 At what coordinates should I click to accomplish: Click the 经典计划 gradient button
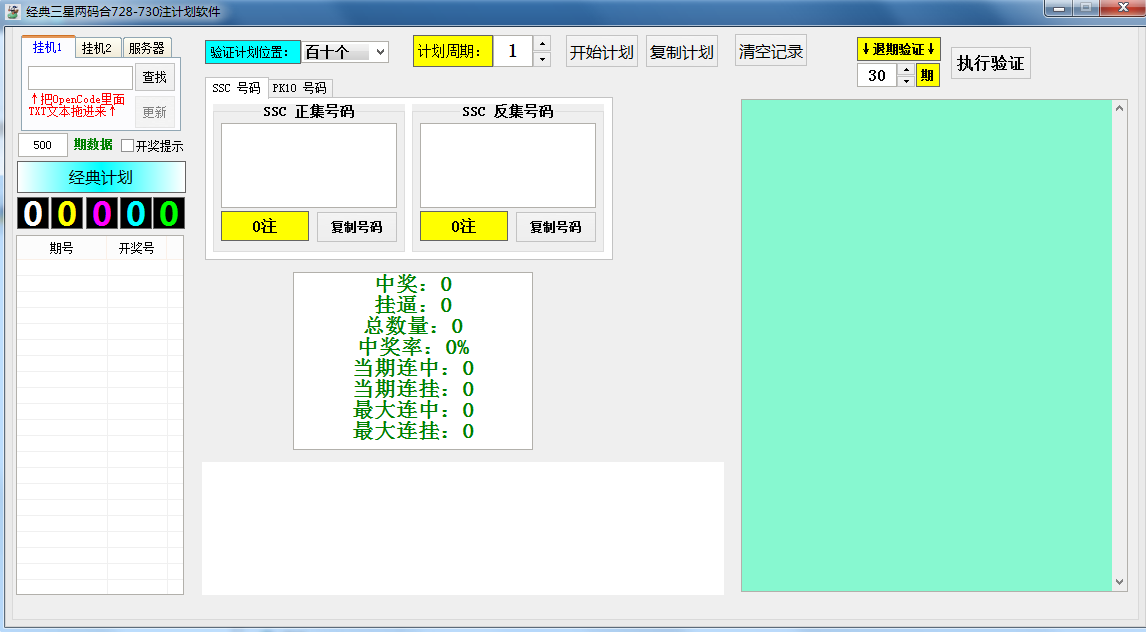(x=101, y=177)
